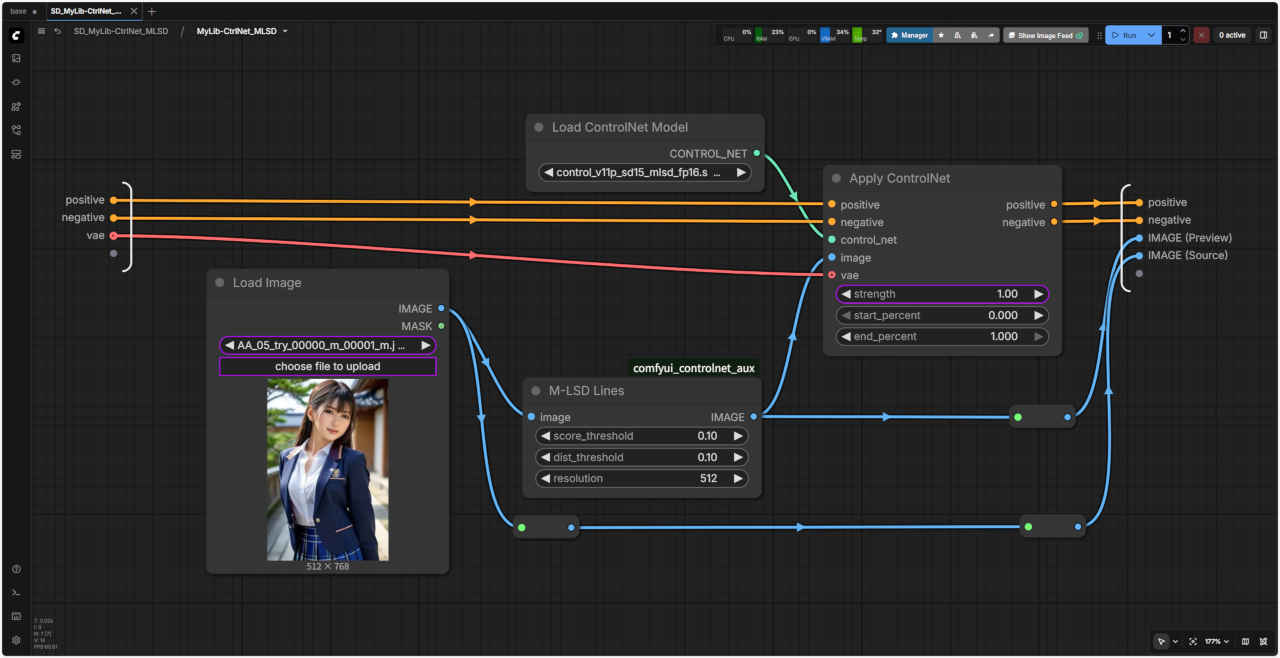Open the help icon in sidebar

[x=16, y=569]
